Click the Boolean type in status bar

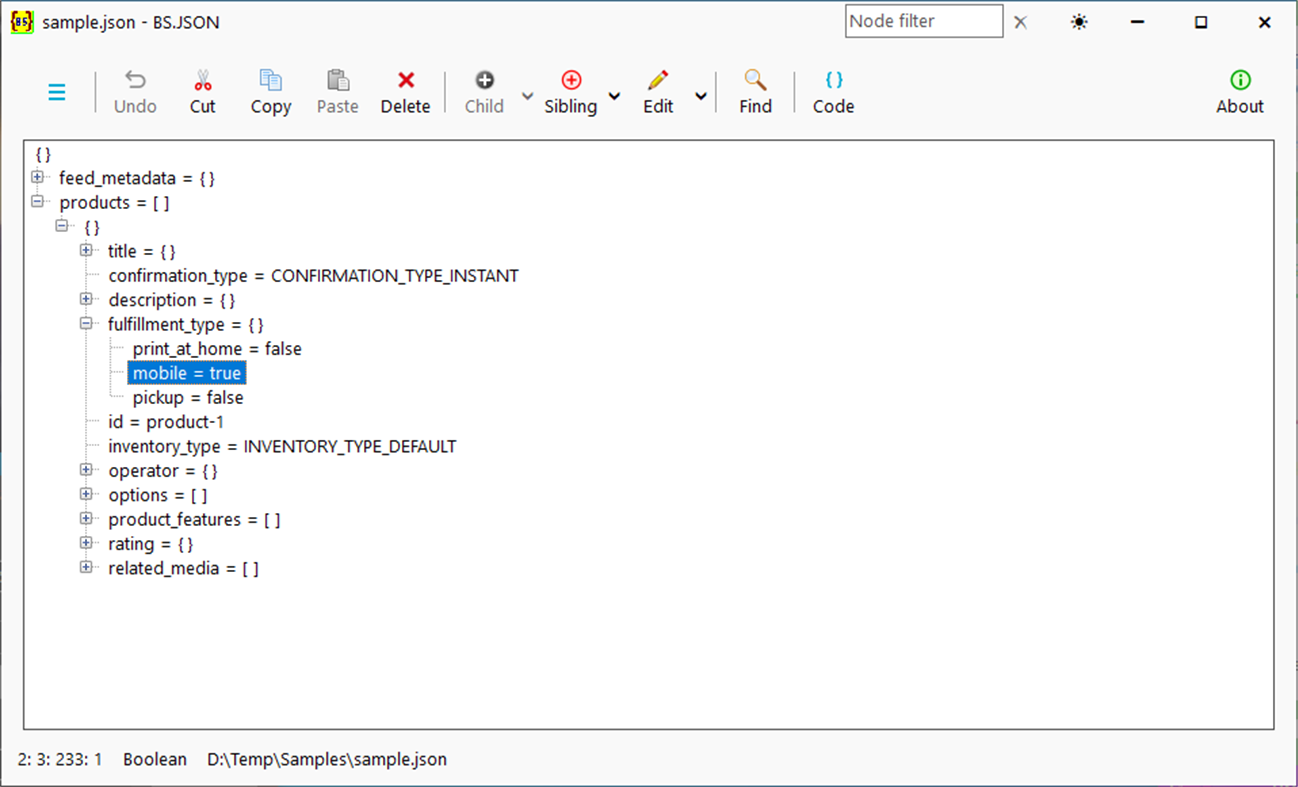click(155, 760)
